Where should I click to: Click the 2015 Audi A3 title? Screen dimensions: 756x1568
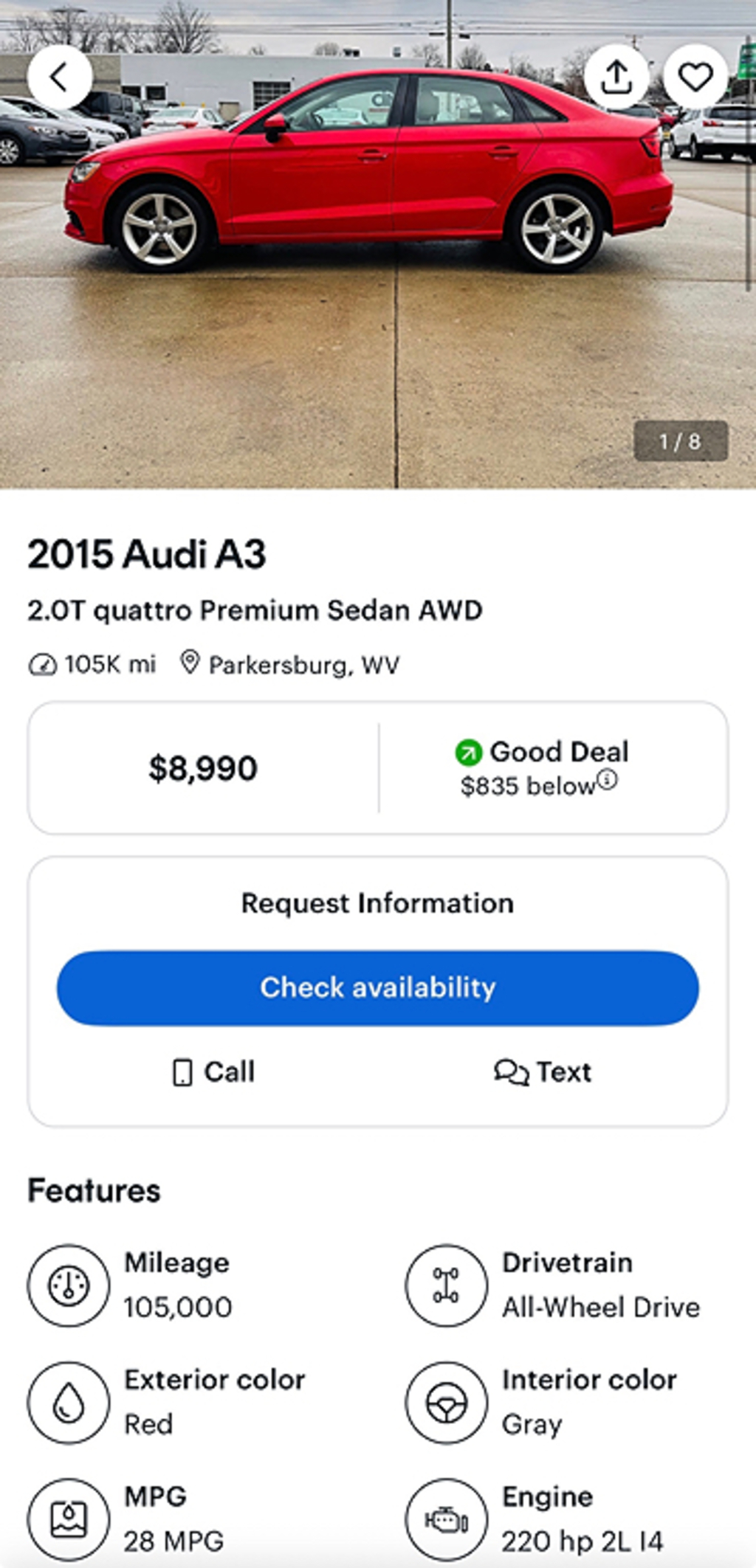[146, 554]
